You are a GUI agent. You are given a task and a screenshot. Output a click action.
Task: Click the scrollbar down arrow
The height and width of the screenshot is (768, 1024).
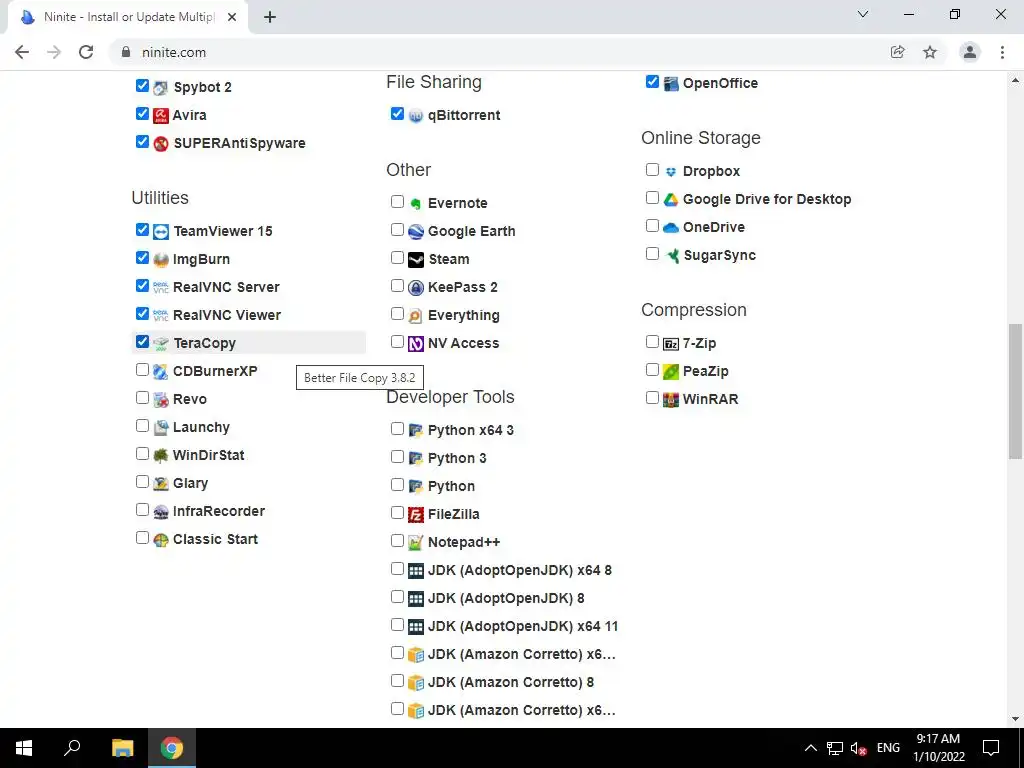tap(1016, 720)
